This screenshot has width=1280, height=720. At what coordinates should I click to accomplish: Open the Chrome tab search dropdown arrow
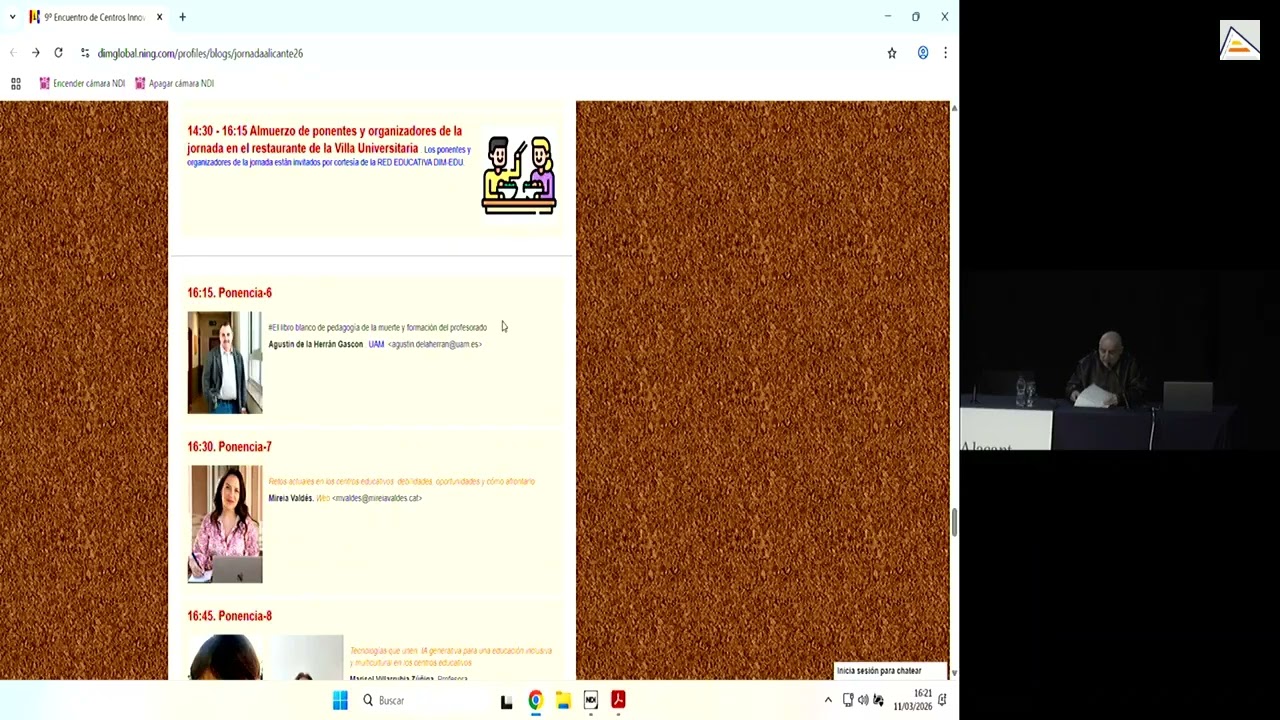point(12,17)
